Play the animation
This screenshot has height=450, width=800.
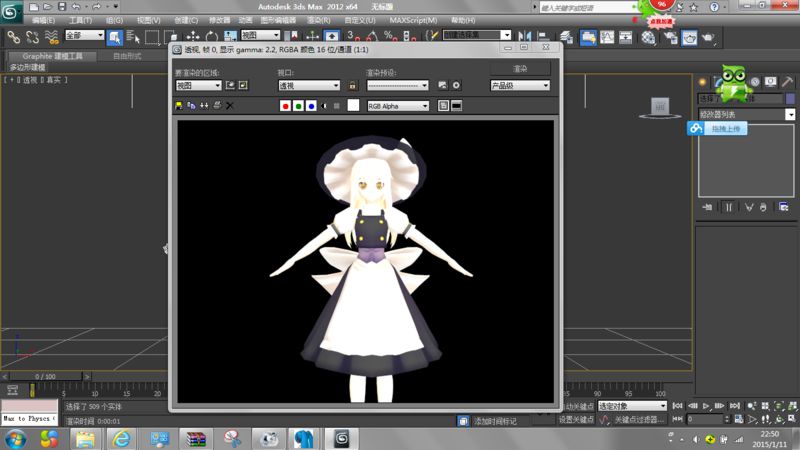pos(706,406)
